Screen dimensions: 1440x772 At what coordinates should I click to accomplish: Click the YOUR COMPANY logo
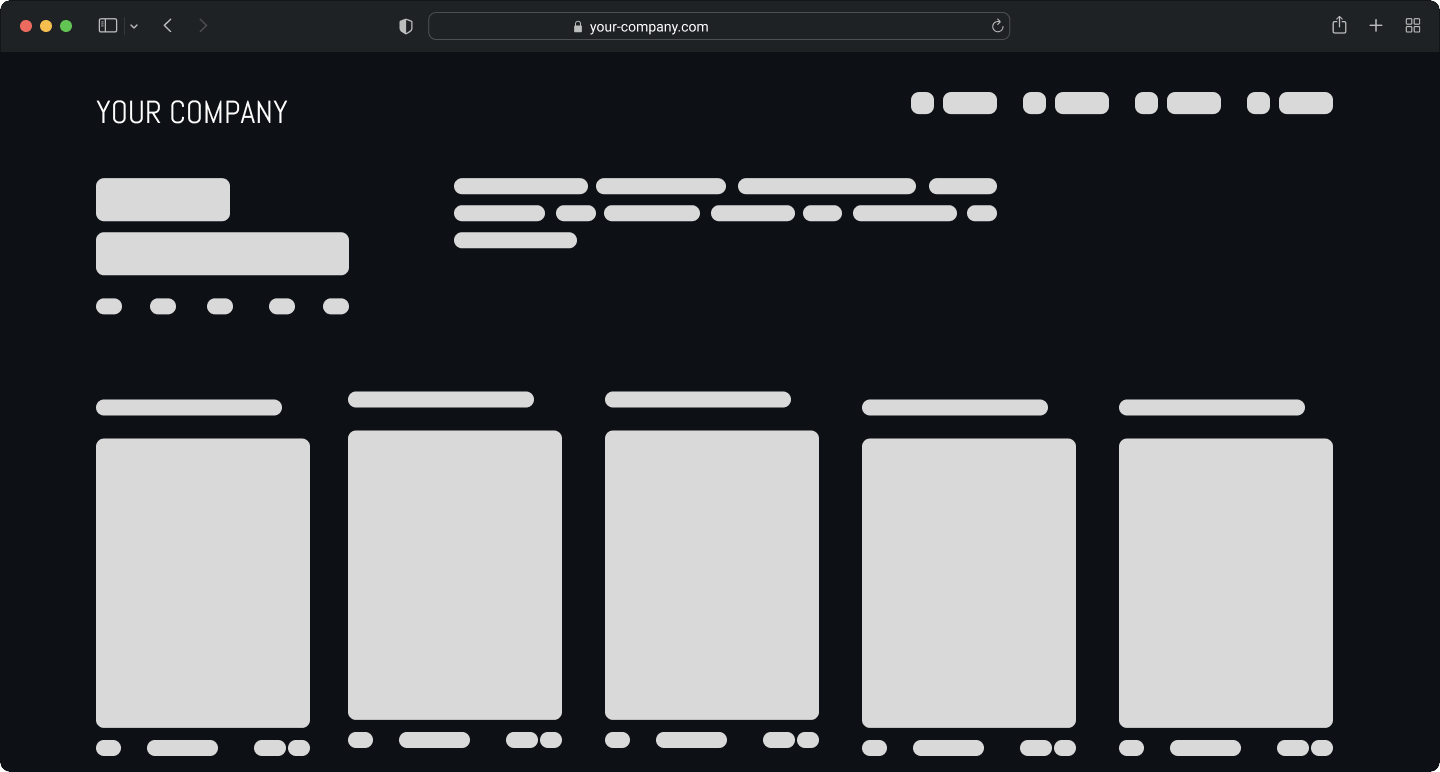192,112
